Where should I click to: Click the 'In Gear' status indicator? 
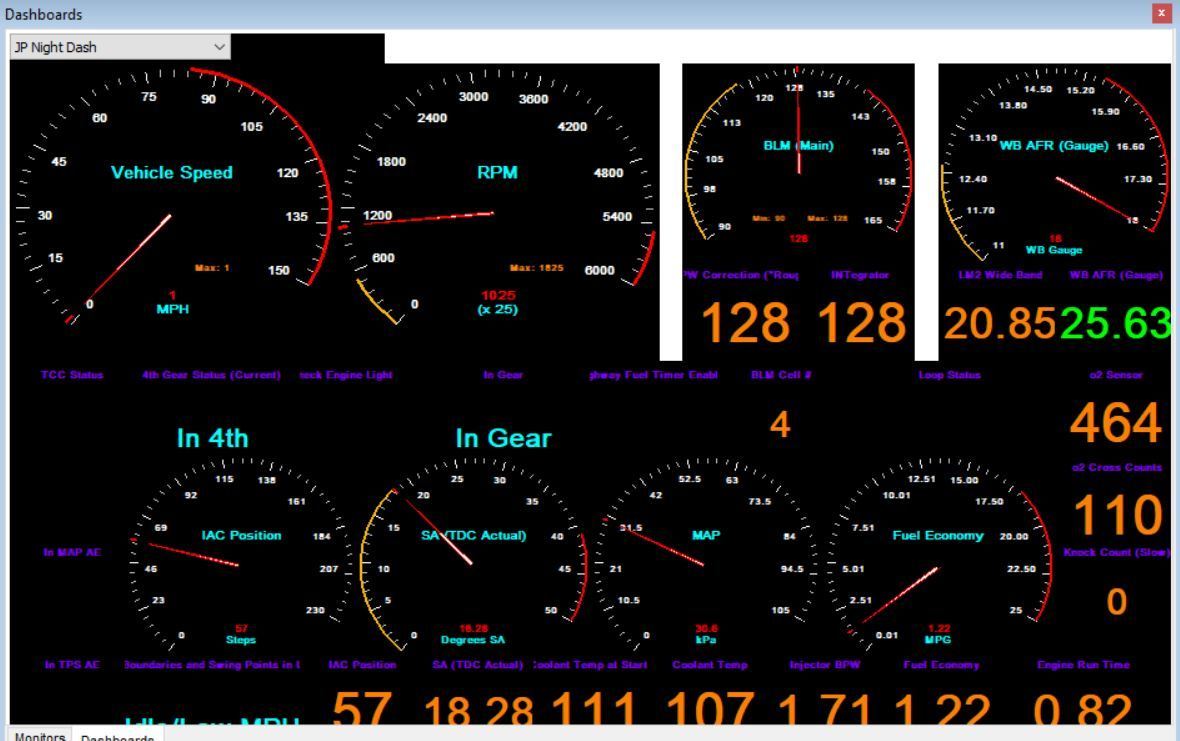pos(503,438)
